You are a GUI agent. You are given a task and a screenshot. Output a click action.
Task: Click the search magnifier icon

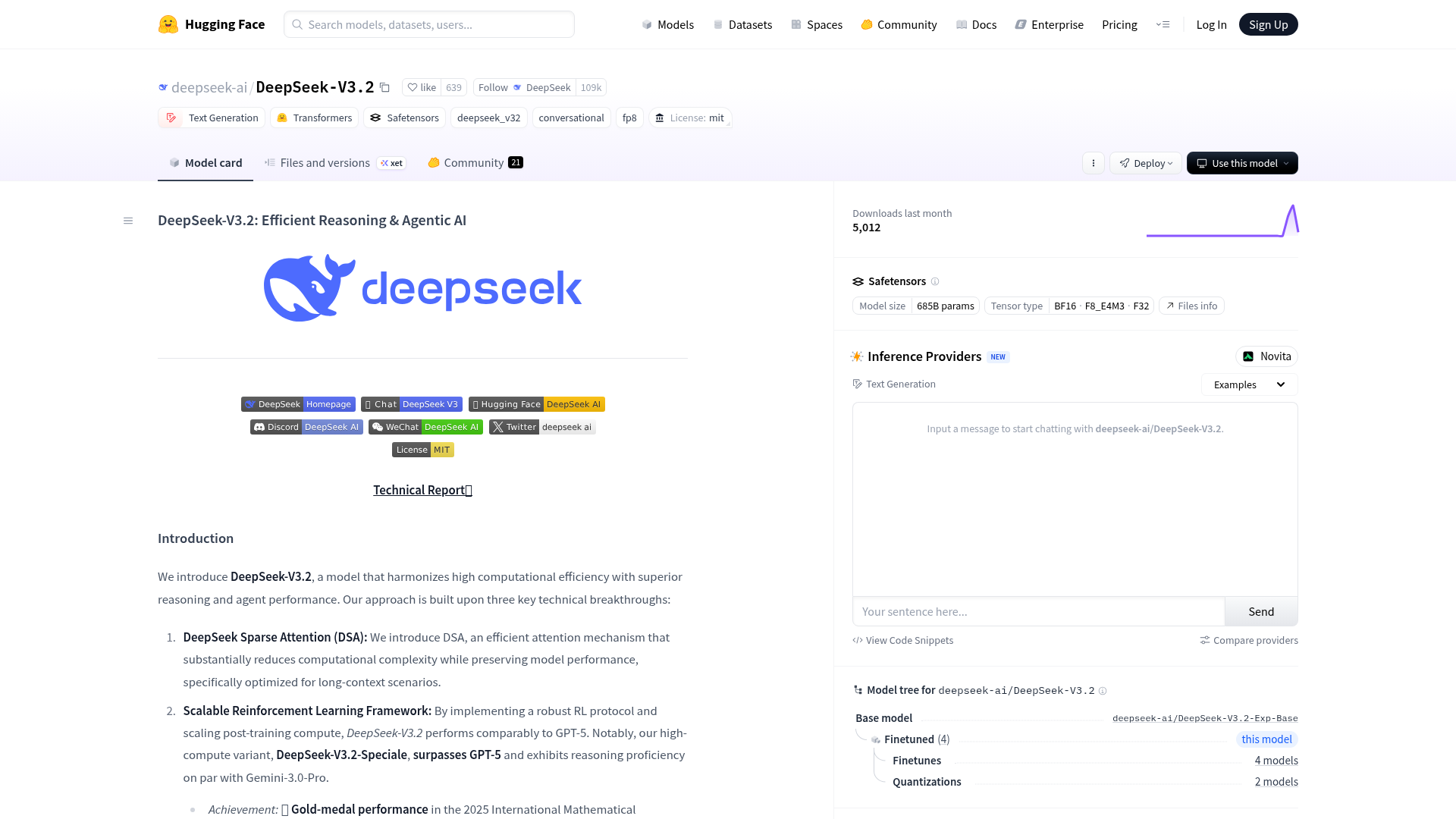297,24
